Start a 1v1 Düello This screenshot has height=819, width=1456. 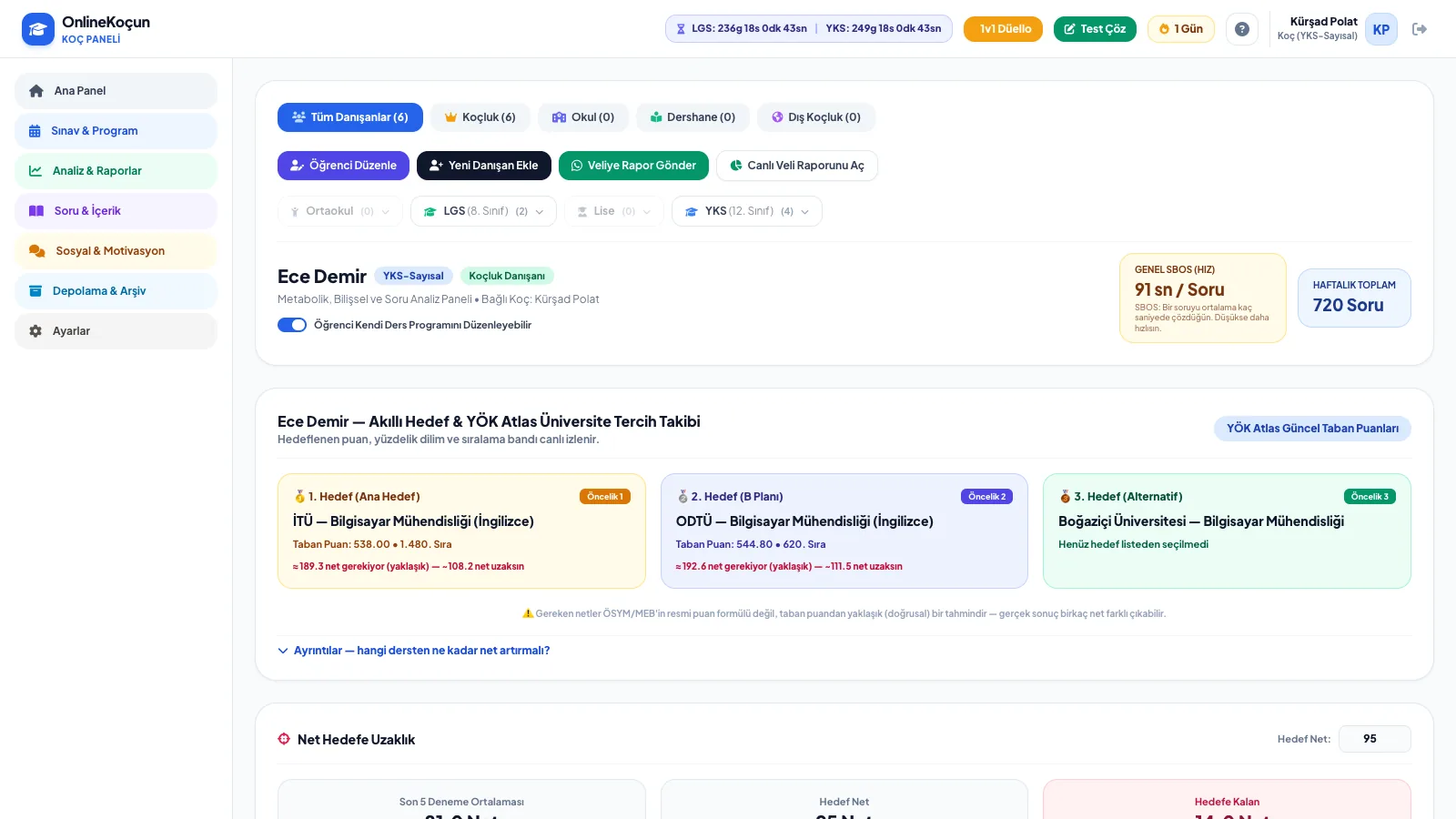coord(1003,29)
